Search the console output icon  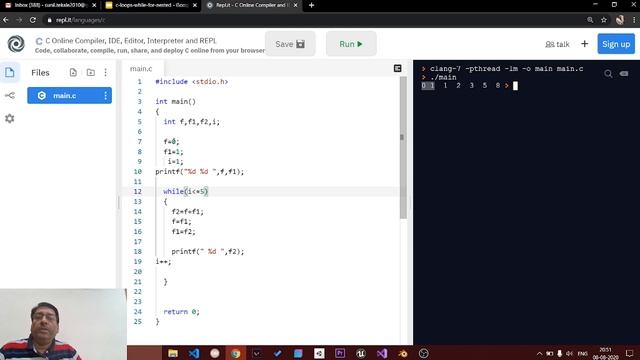[608, 74]
